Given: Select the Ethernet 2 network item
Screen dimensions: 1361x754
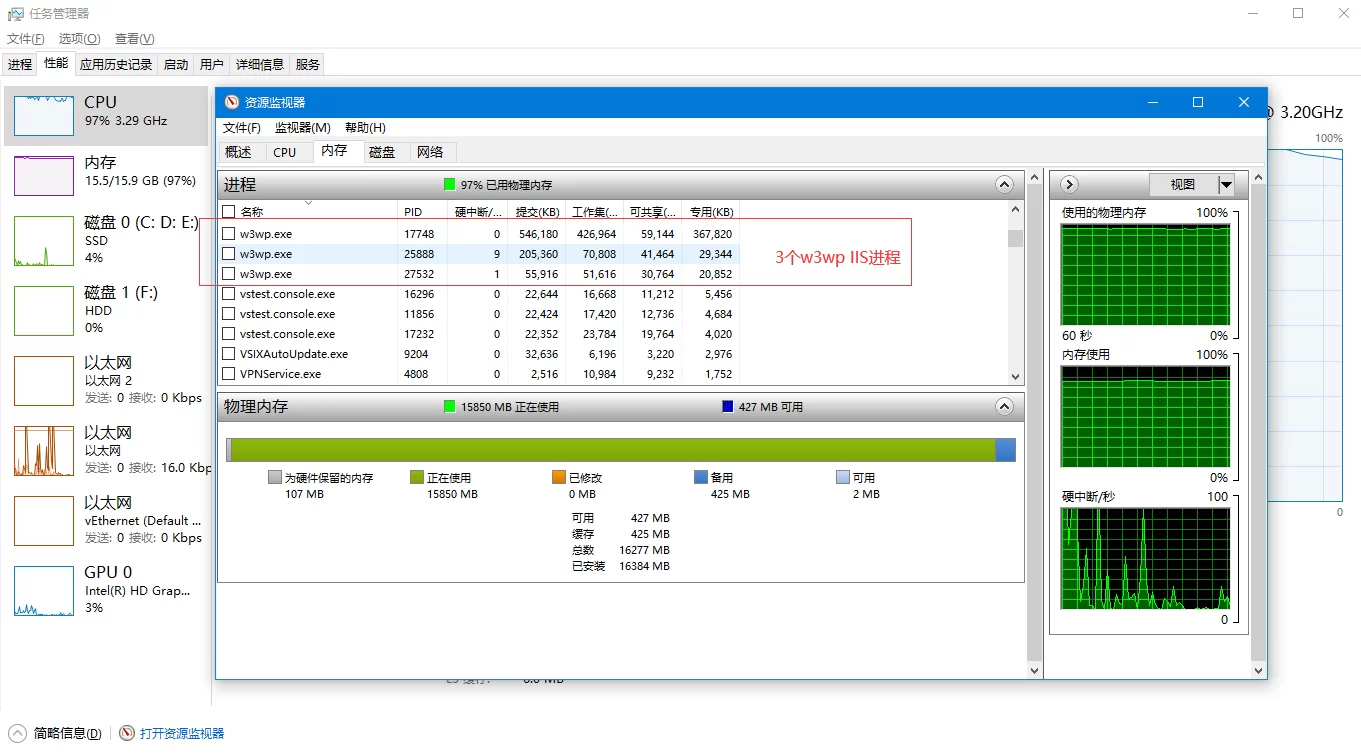Looking at the screenshot, I should pos(106,380).
